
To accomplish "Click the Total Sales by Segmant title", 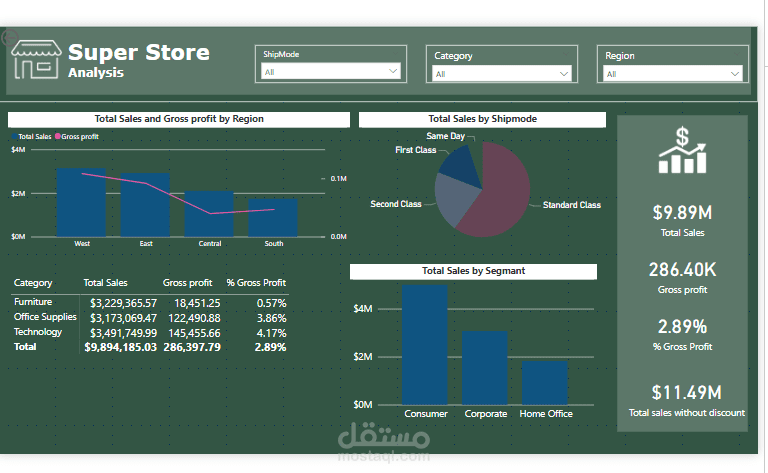I will (474, 271).
